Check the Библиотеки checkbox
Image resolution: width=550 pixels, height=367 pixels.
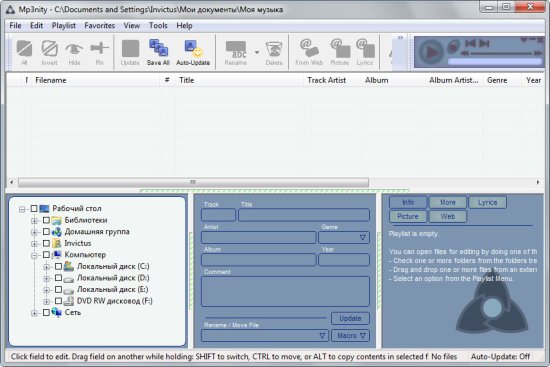click(46, 220)
